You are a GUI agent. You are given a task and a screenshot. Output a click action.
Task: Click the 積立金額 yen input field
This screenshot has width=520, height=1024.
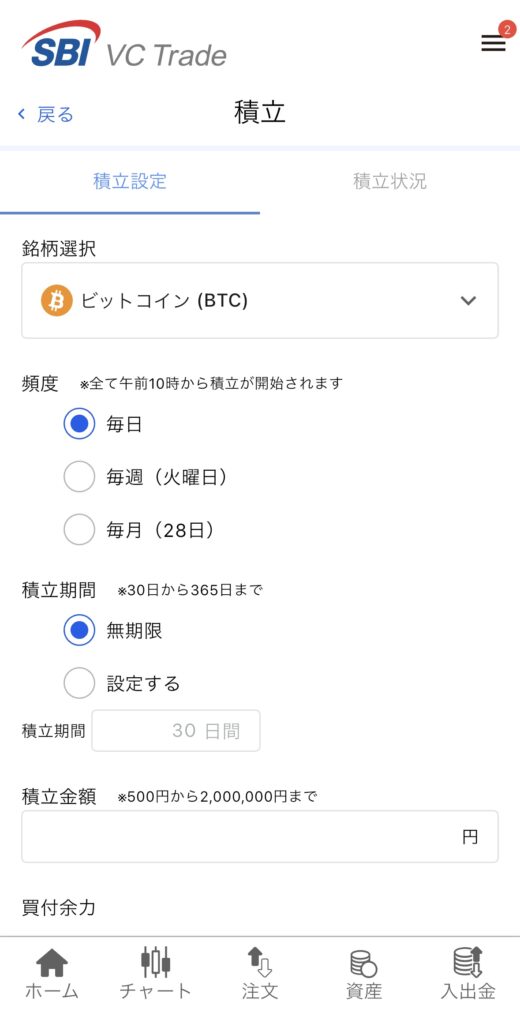pos(260,837)
